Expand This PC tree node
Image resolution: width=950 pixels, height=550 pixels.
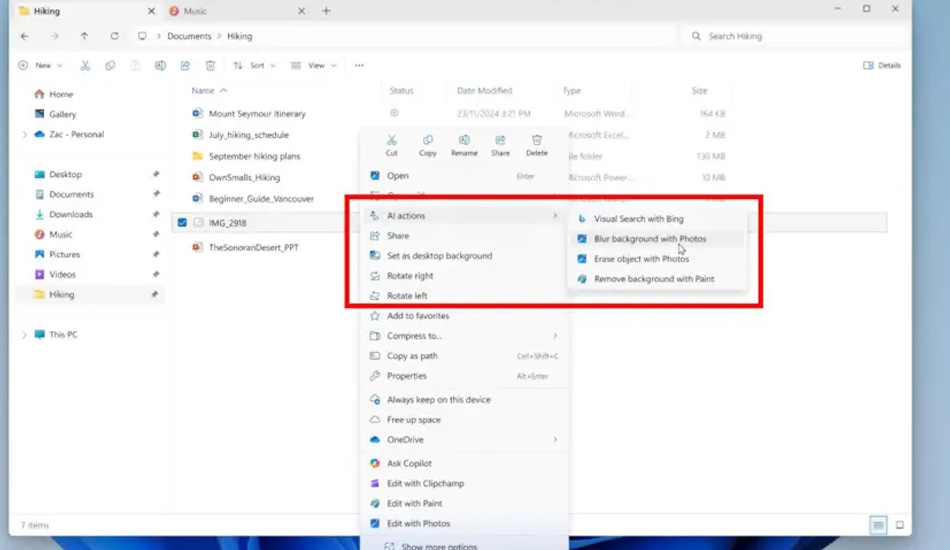(24, 334)
